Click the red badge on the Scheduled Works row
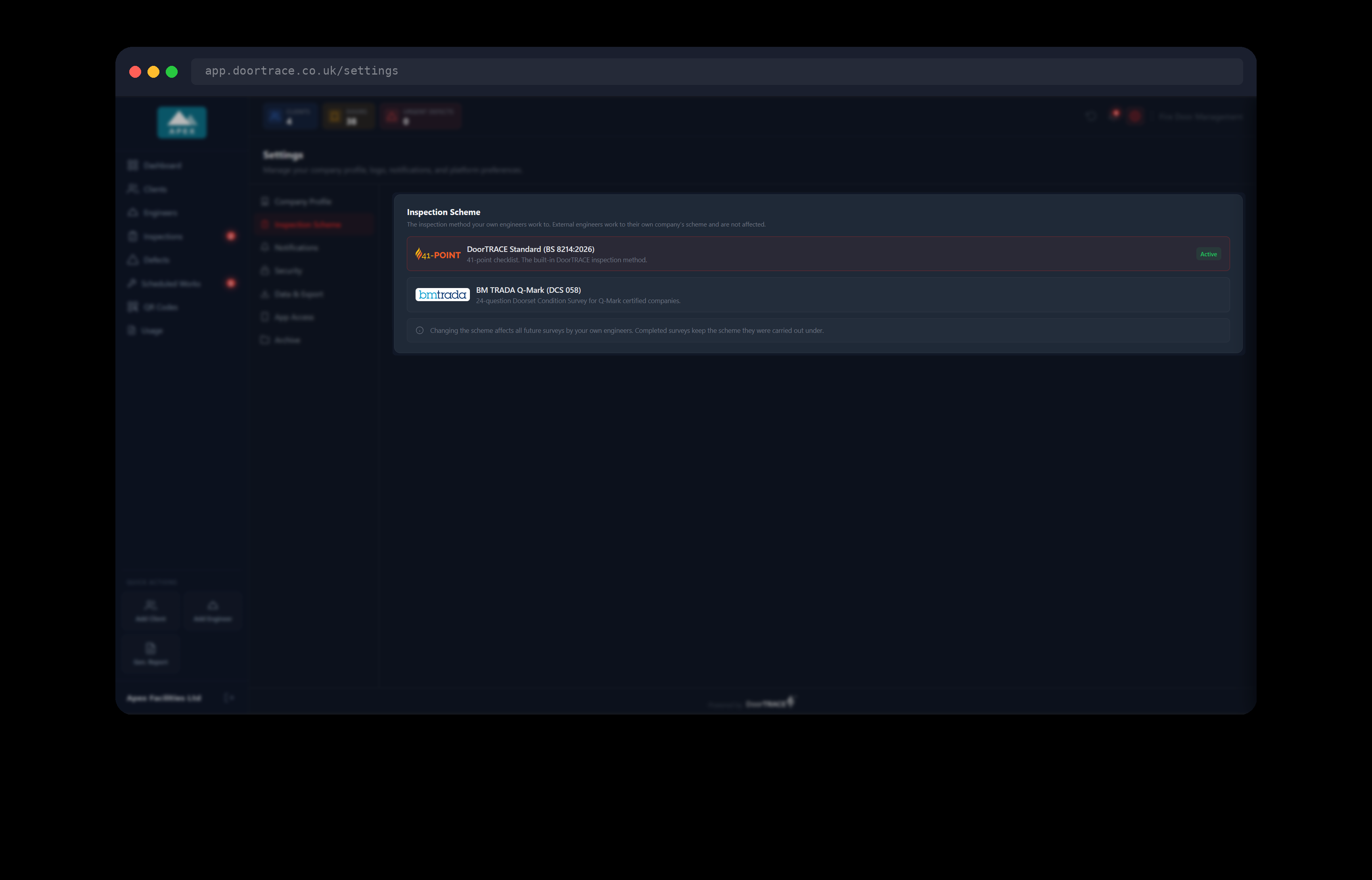 pyautogui.click(x=231, y=283)
